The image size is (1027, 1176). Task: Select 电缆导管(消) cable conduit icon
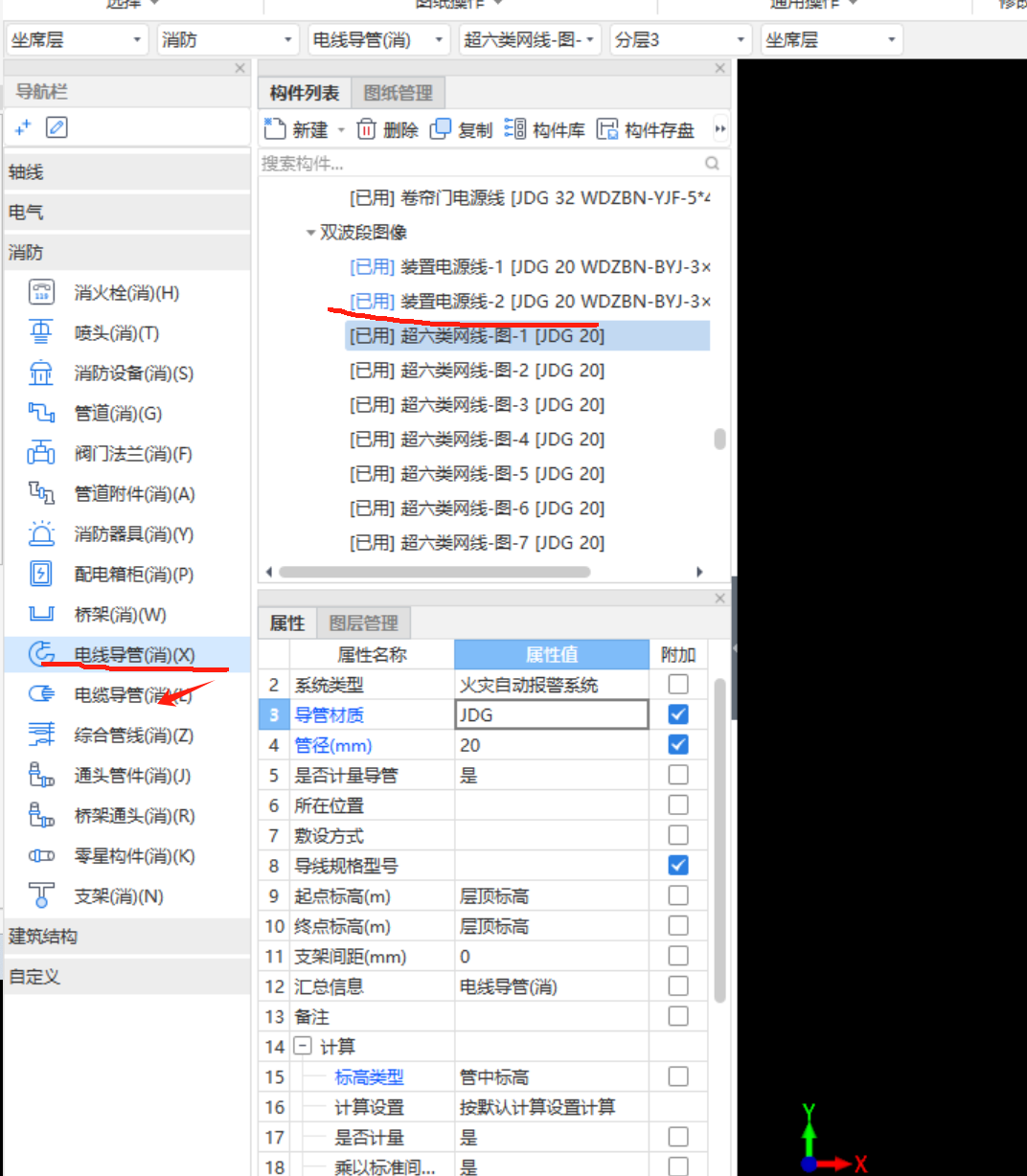pos(41,694)
